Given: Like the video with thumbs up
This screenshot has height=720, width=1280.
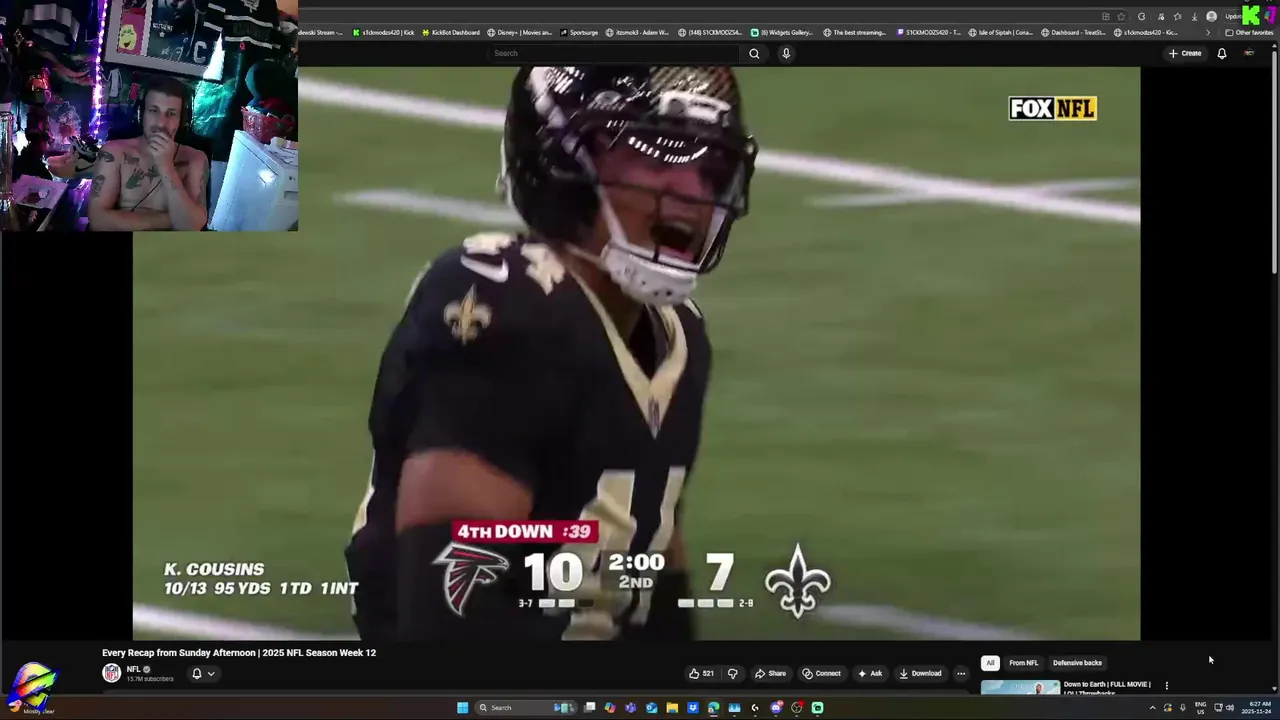Looking at the screenshot, I should [701, 673].
